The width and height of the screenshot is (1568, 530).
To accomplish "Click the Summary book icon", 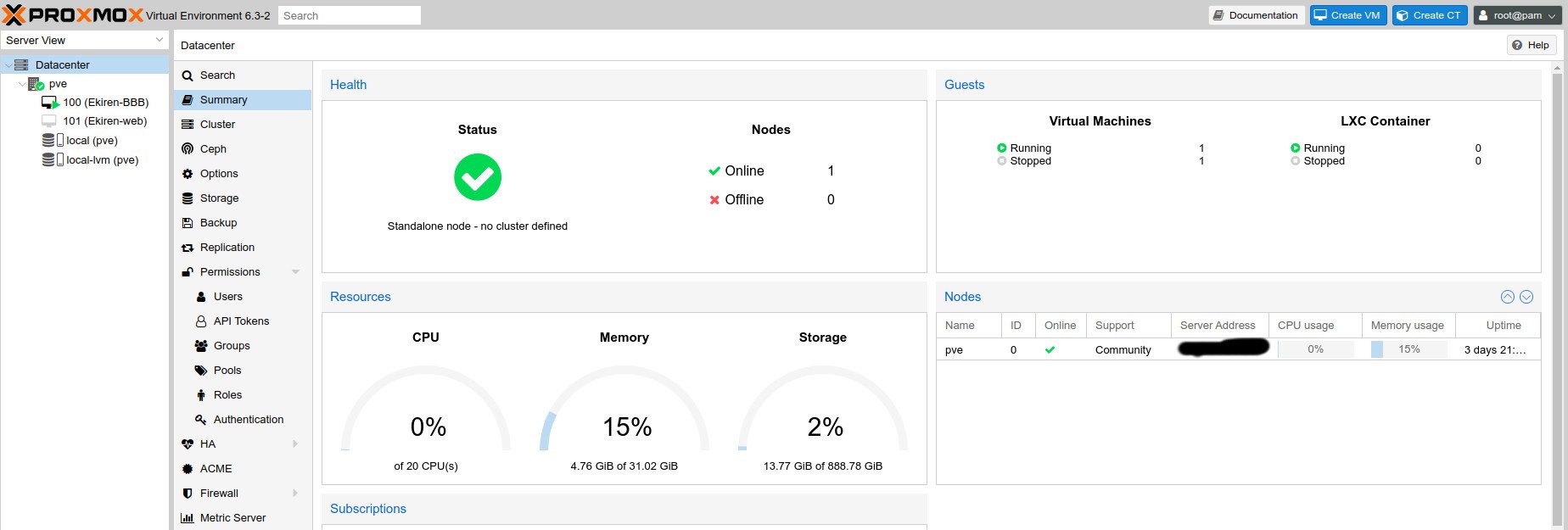I will pos(188,100).
